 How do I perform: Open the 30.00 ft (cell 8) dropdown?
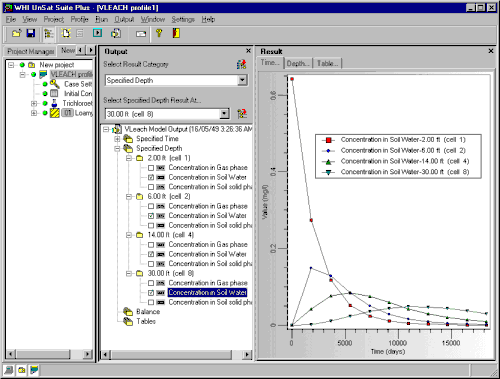[225, 114]
